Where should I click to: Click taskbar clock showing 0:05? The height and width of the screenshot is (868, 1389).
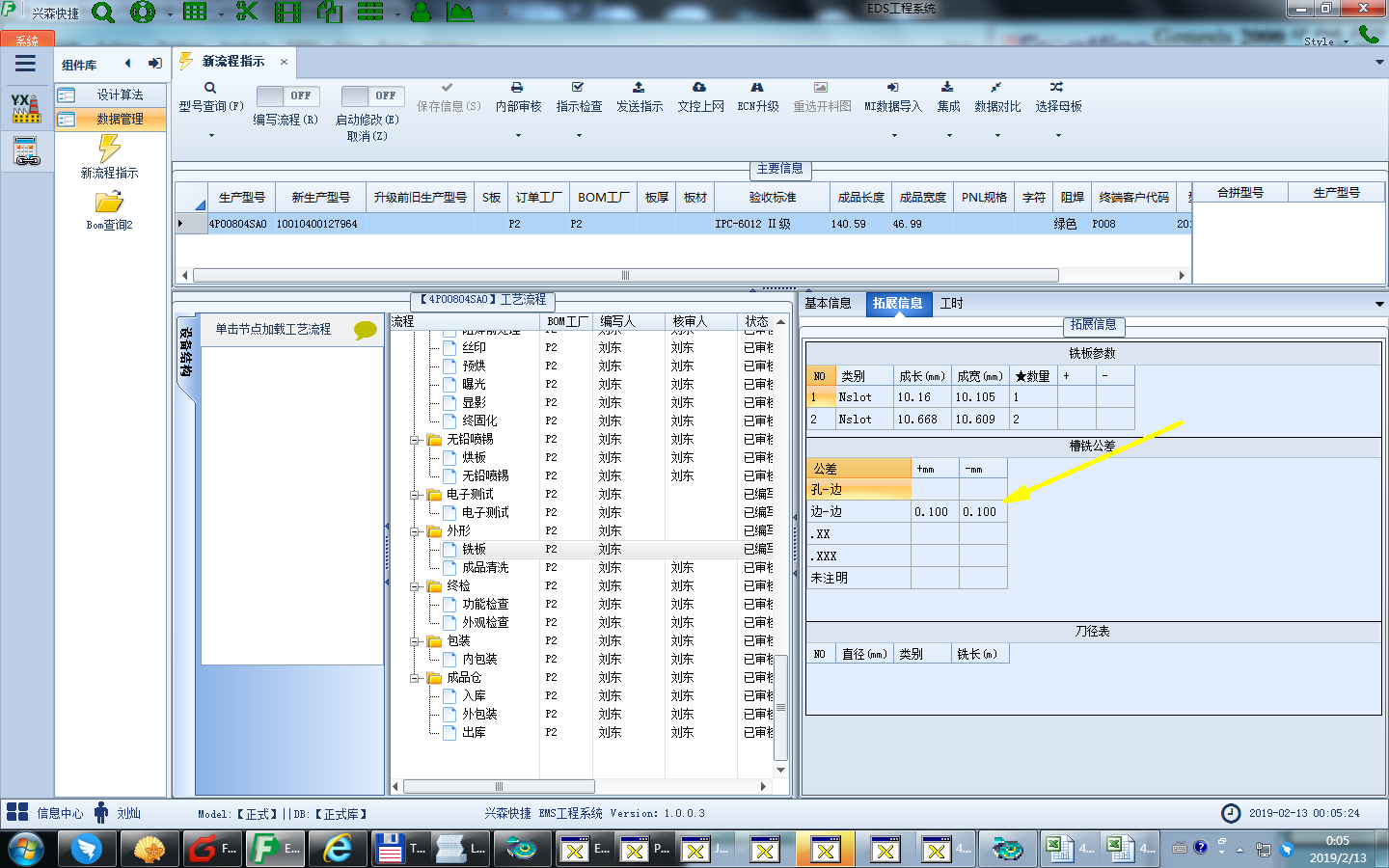click(1338, 841)
